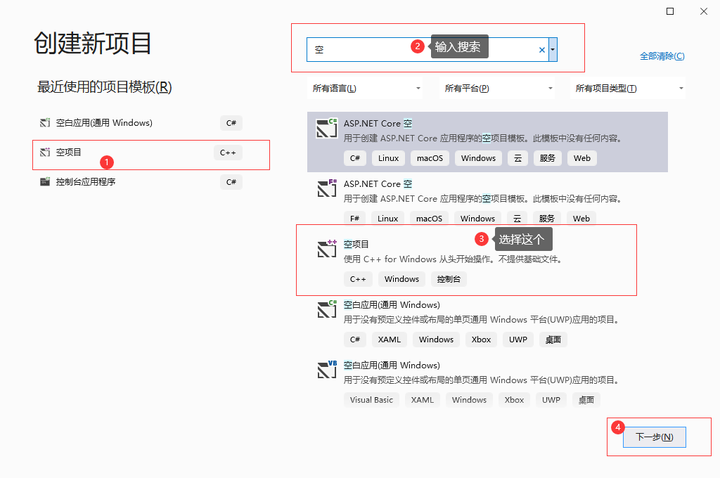The width and height of the screenshot is (720, 478).
Task: Select the C# 空白应用(通用 Windows) template title
Action: pos(392,305)
